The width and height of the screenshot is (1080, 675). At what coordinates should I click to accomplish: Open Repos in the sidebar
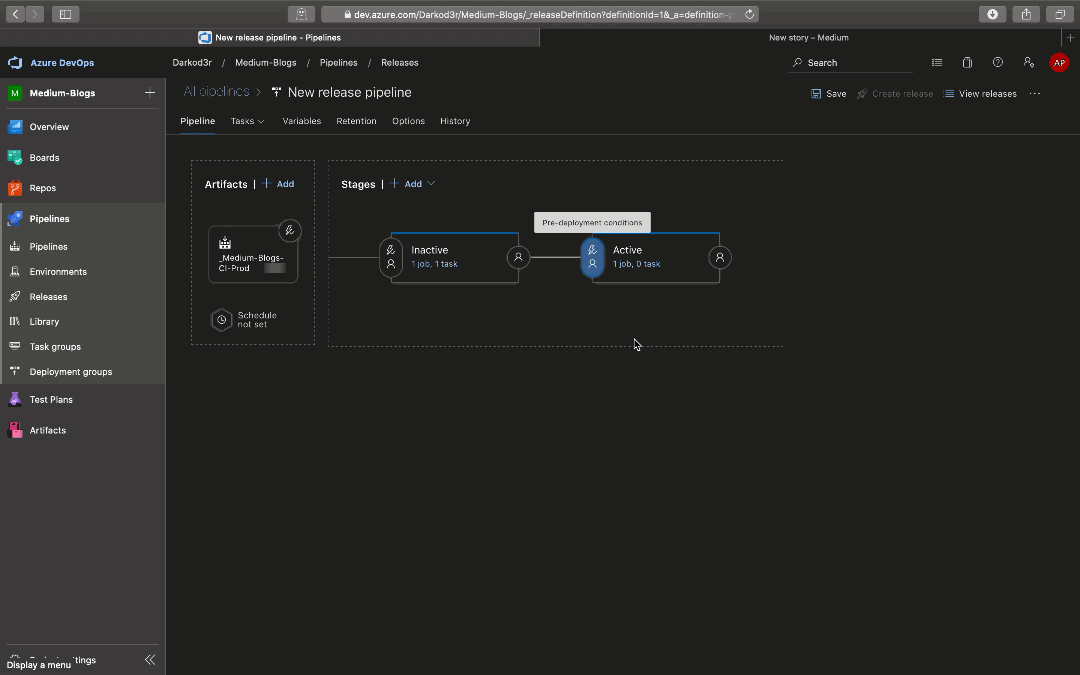click(x=43, y=188)
